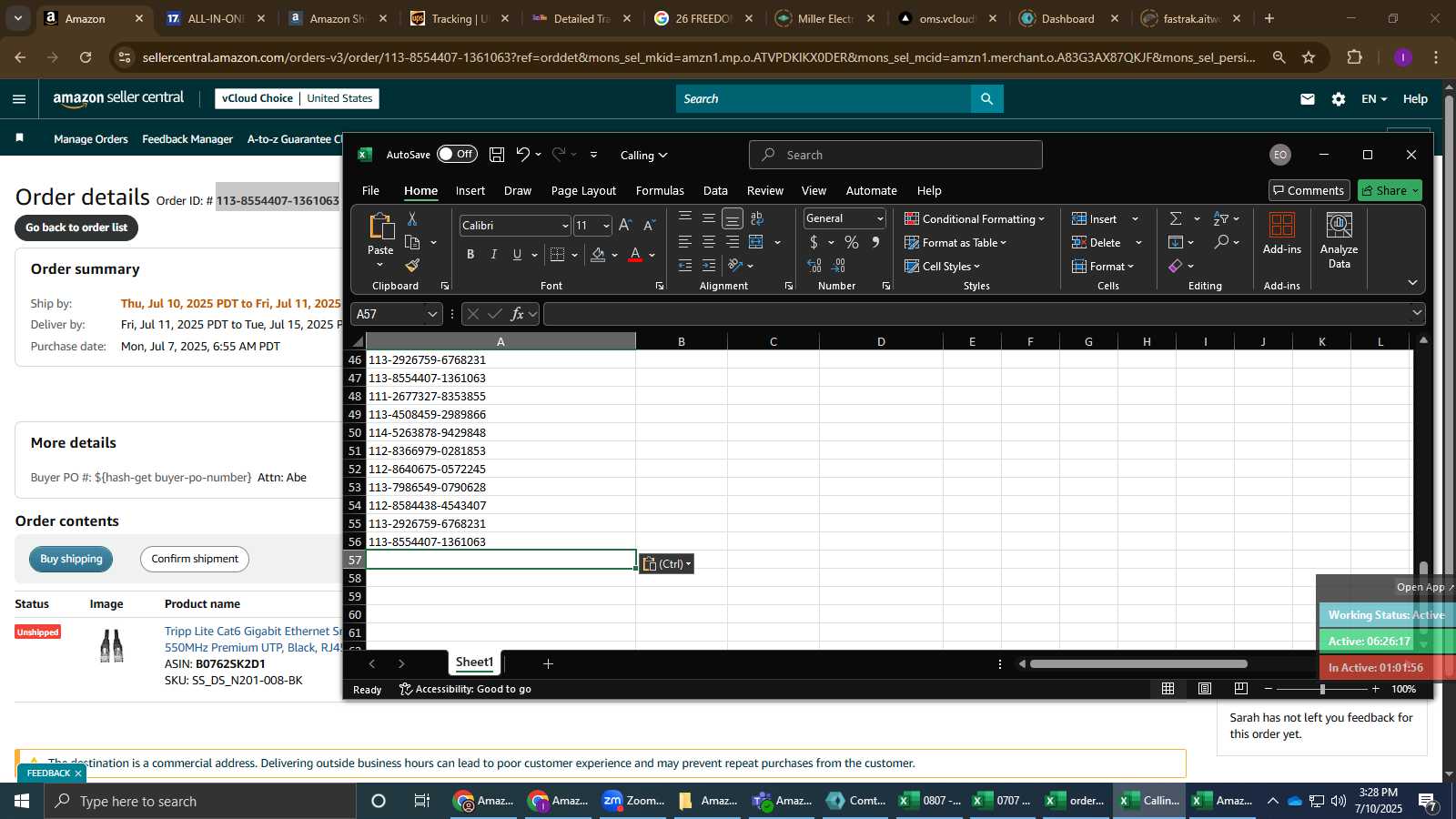Image resolution: width=1456 pixels, height=819 pixels.
Task: Expand the Conditional Formatting menu
Action: pos(975,218)
